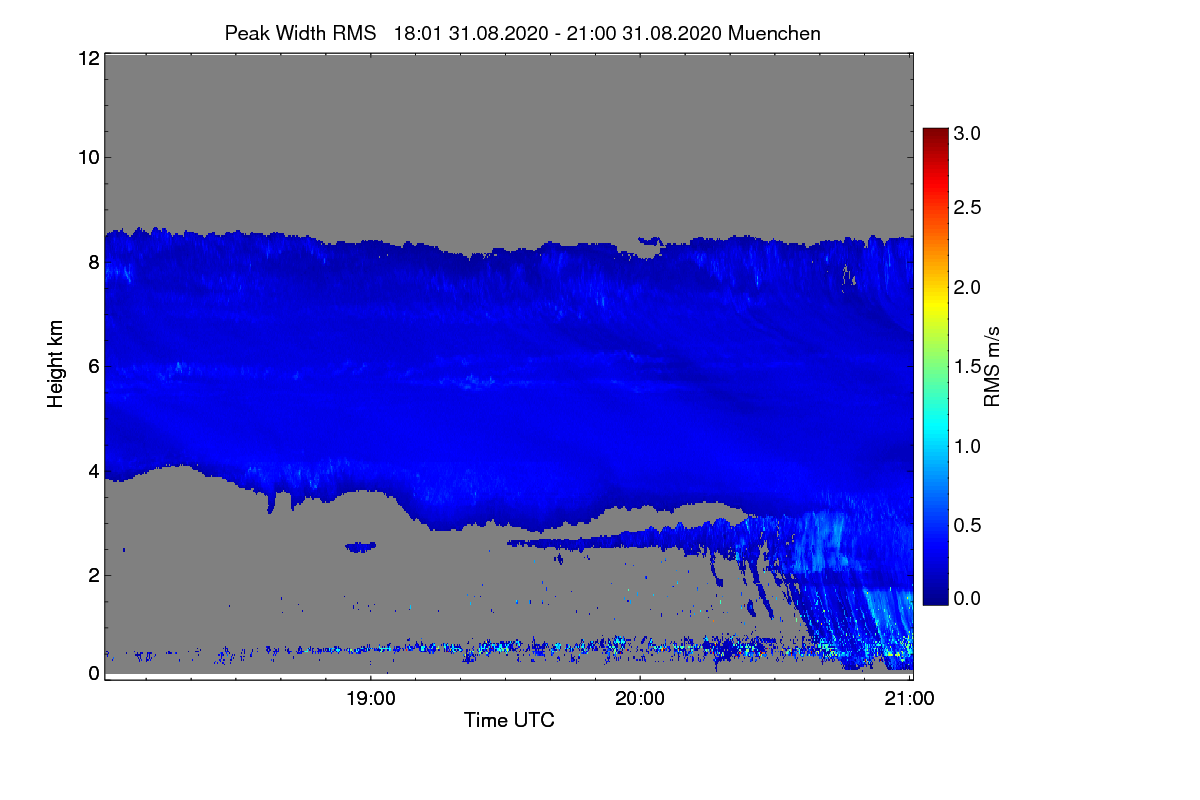This screenshot has width=1200, height=800.
Task: Click the colorbar value '1.5'
Action: (967, 366)
